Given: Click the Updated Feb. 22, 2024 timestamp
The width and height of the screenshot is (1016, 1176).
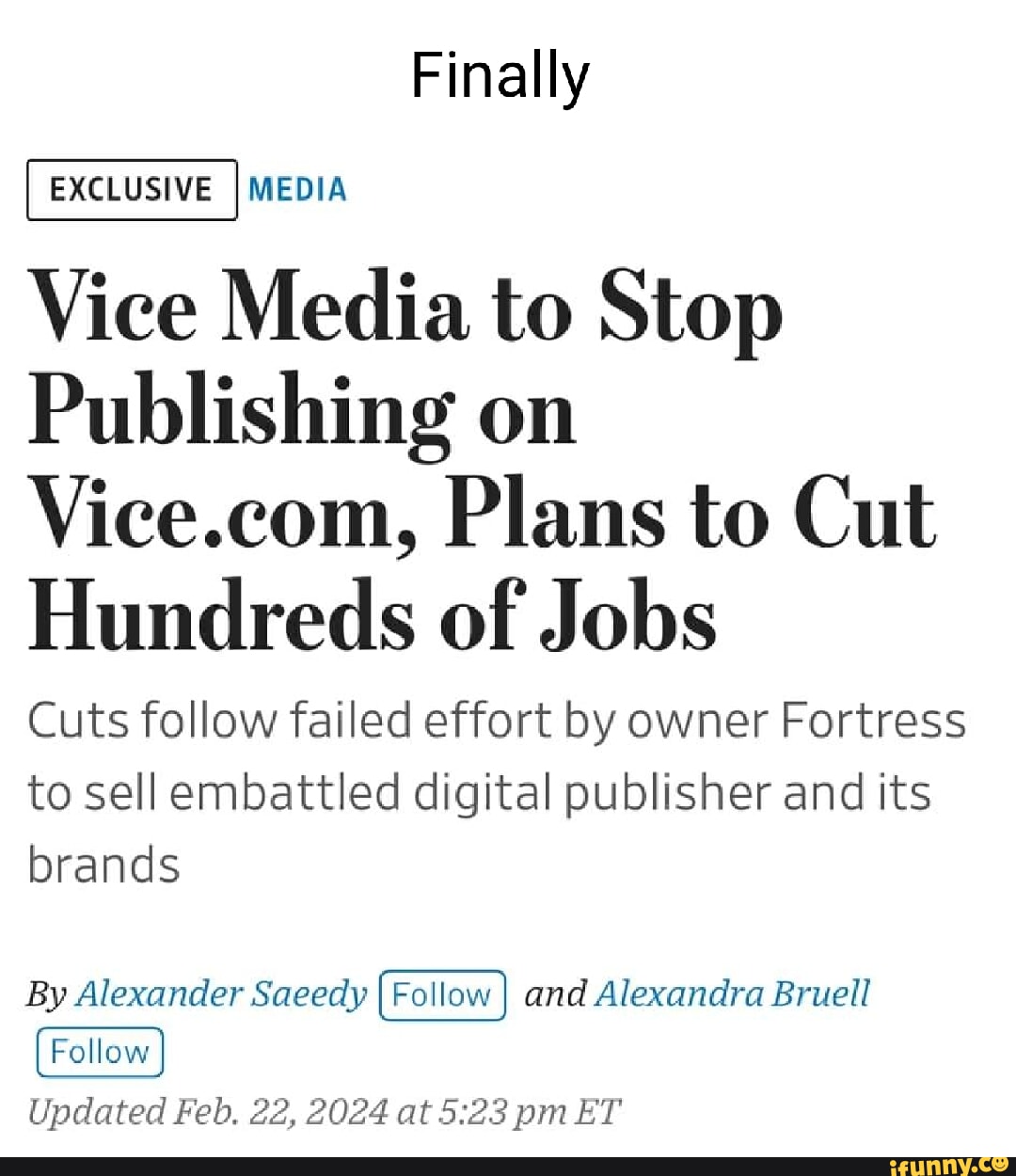Looking at the screenshot, I should [x=324, y=1111].
